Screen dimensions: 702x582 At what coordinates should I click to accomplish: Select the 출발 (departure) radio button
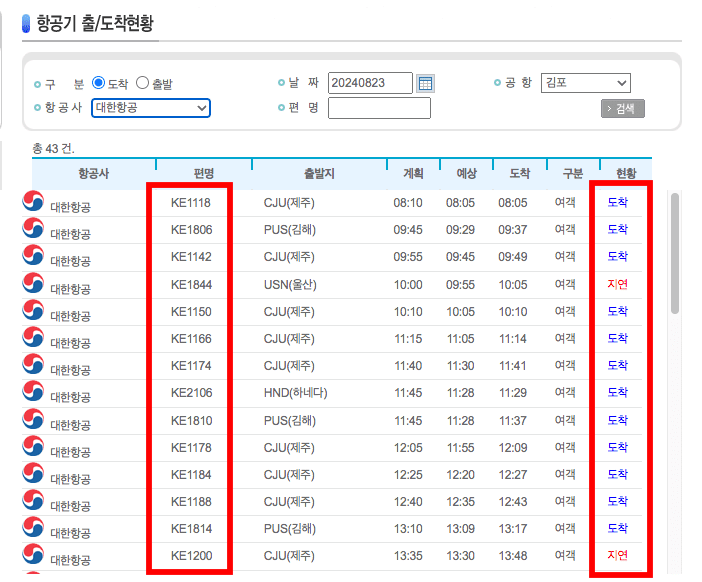[x=142, y=83]
